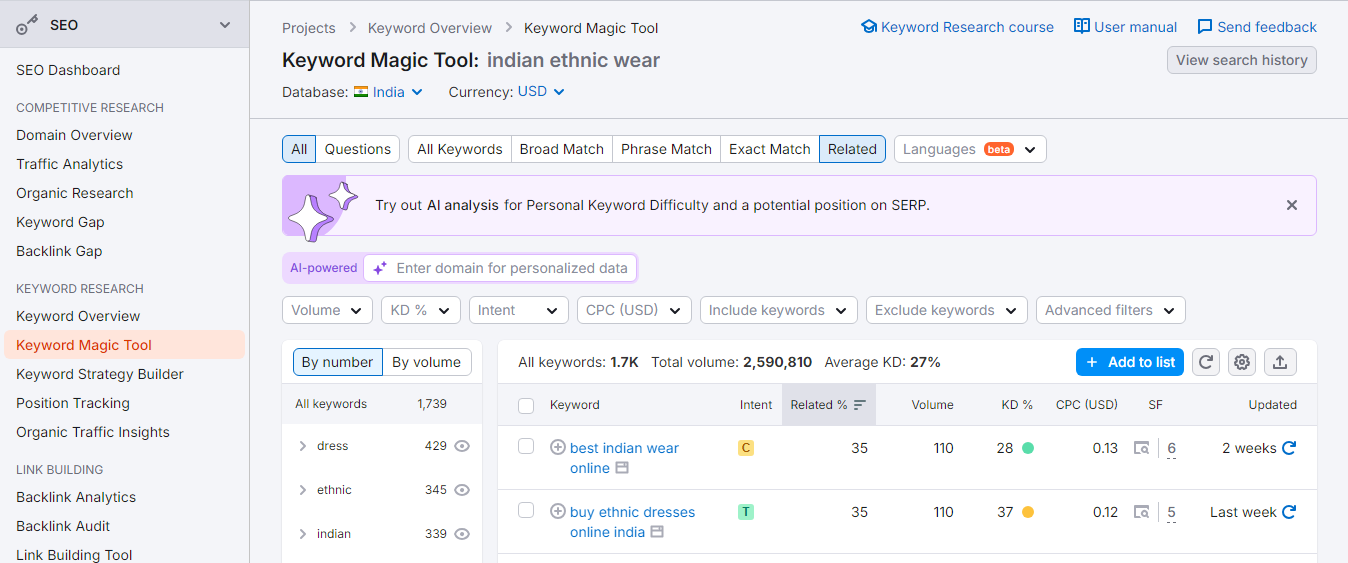1348x563 pixels.
Task: Check the box for best indian wear online
Action: 526,446
